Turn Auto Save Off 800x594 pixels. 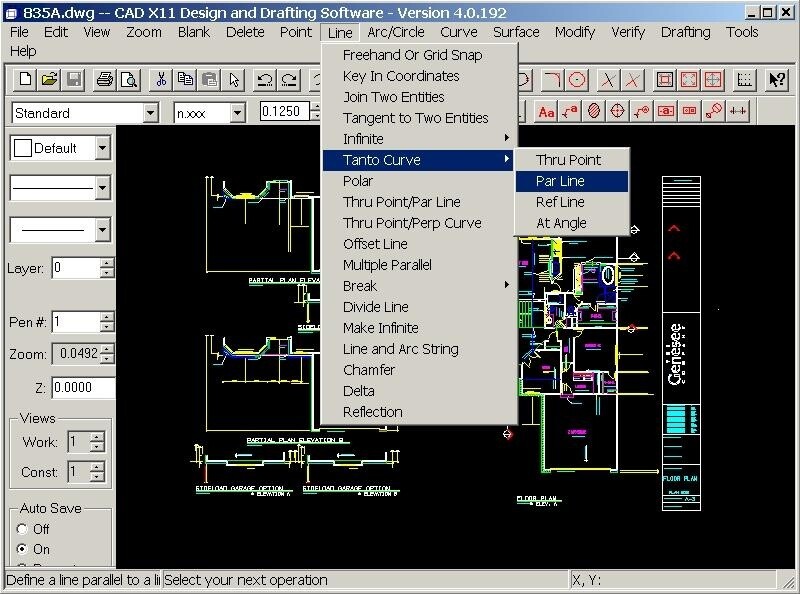coord(20,528)
